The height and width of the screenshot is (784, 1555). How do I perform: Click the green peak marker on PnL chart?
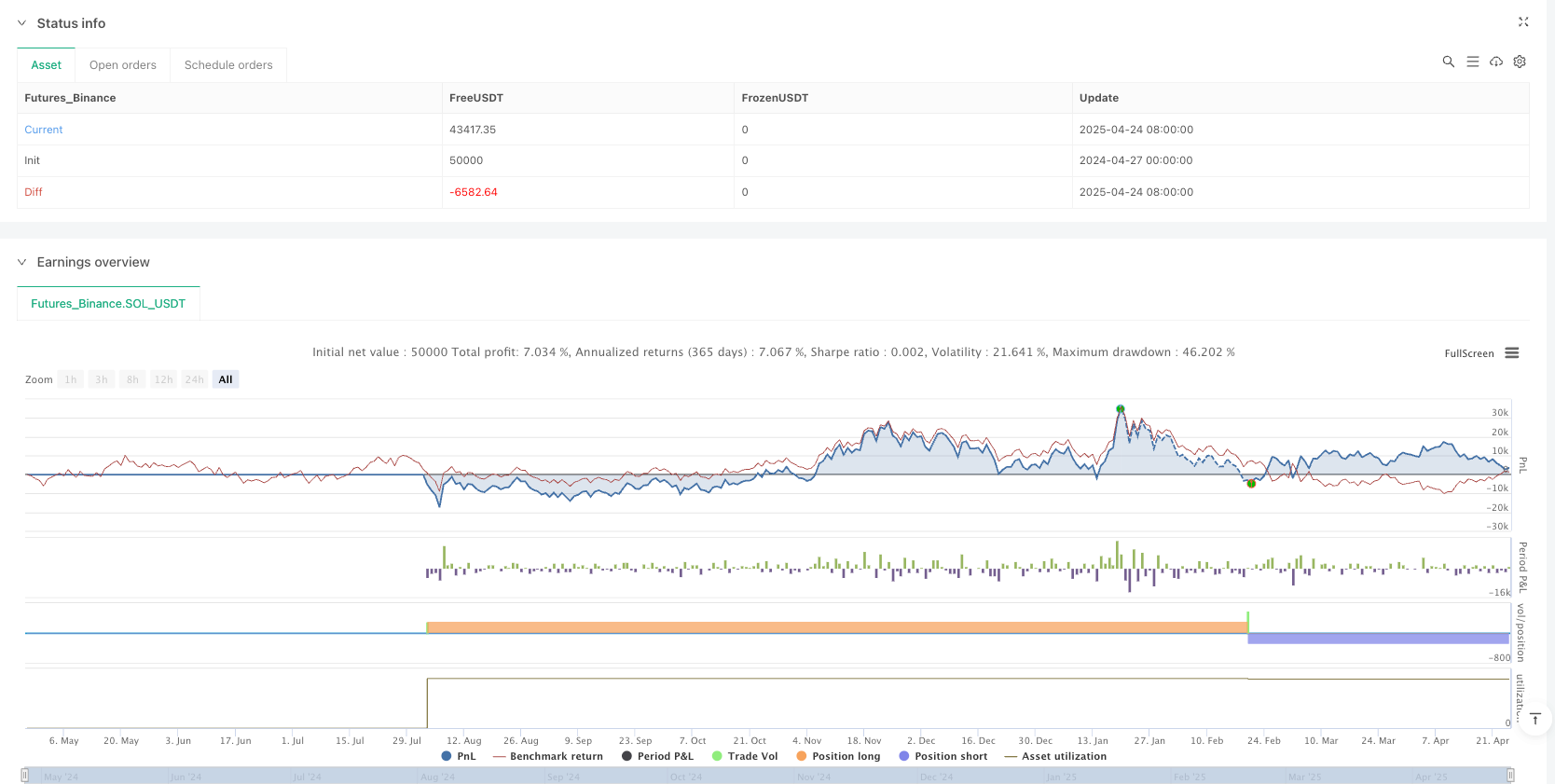point(1121,408)
